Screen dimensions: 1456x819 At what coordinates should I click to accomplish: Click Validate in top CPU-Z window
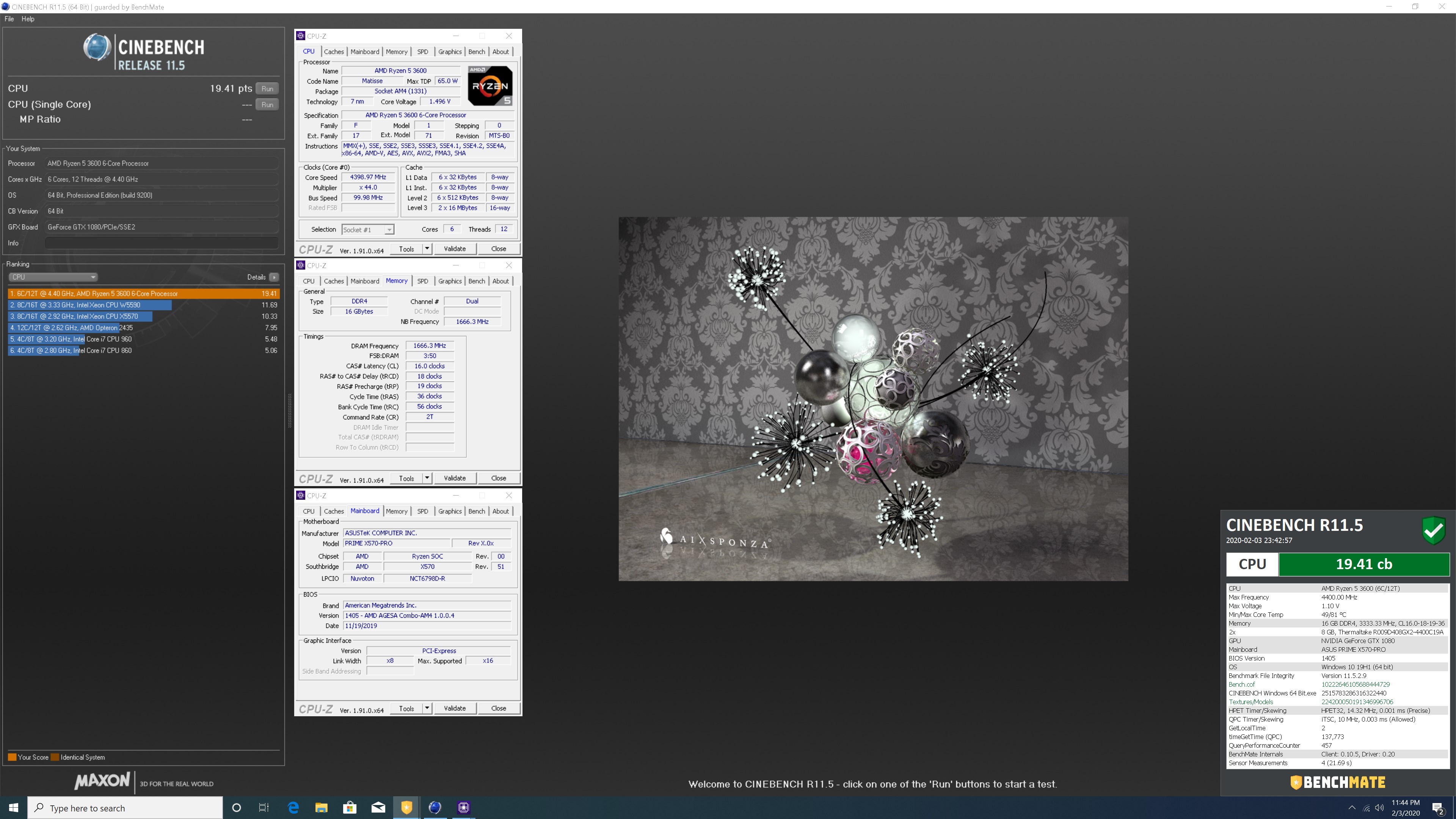455,249
